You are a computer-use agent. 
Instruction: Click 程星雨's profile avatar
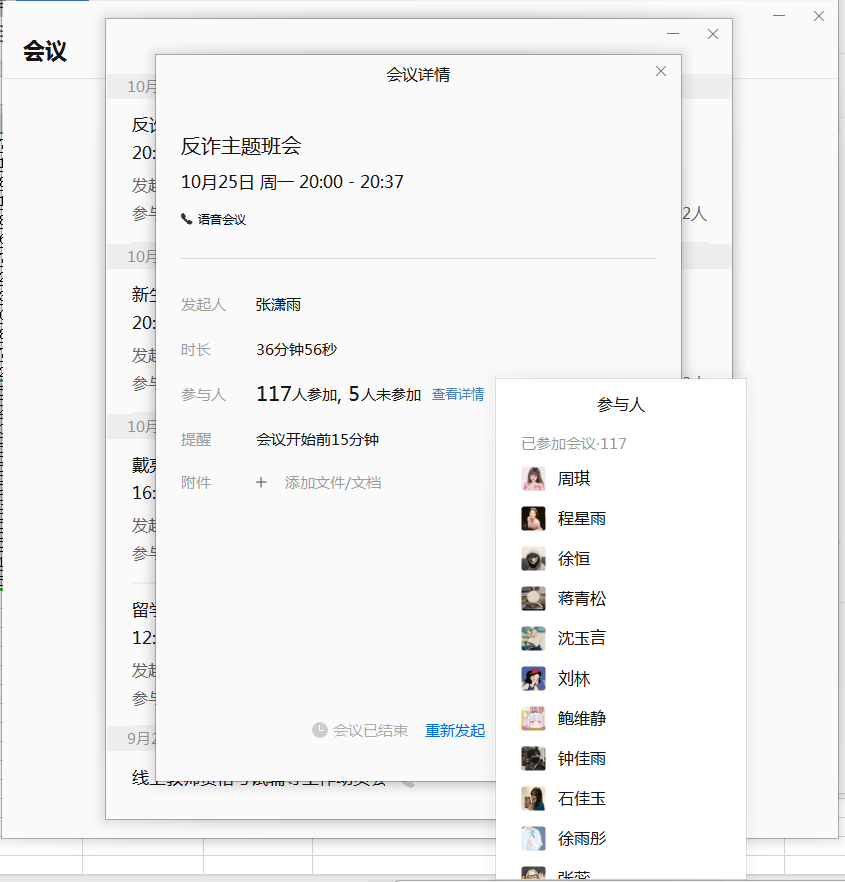tap(533, 519)
